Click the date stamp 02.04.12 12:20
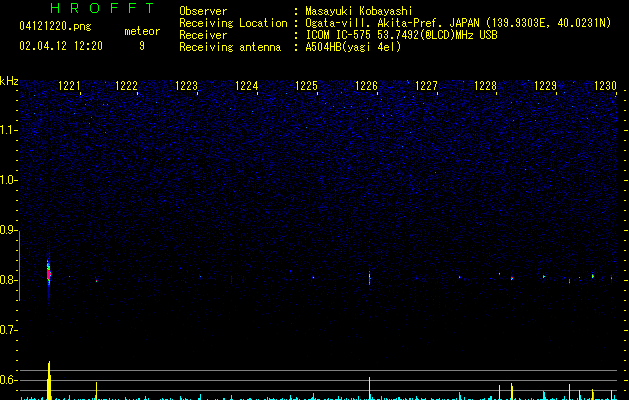The width and height of the screenshot is (629, 400). point(61,46)
